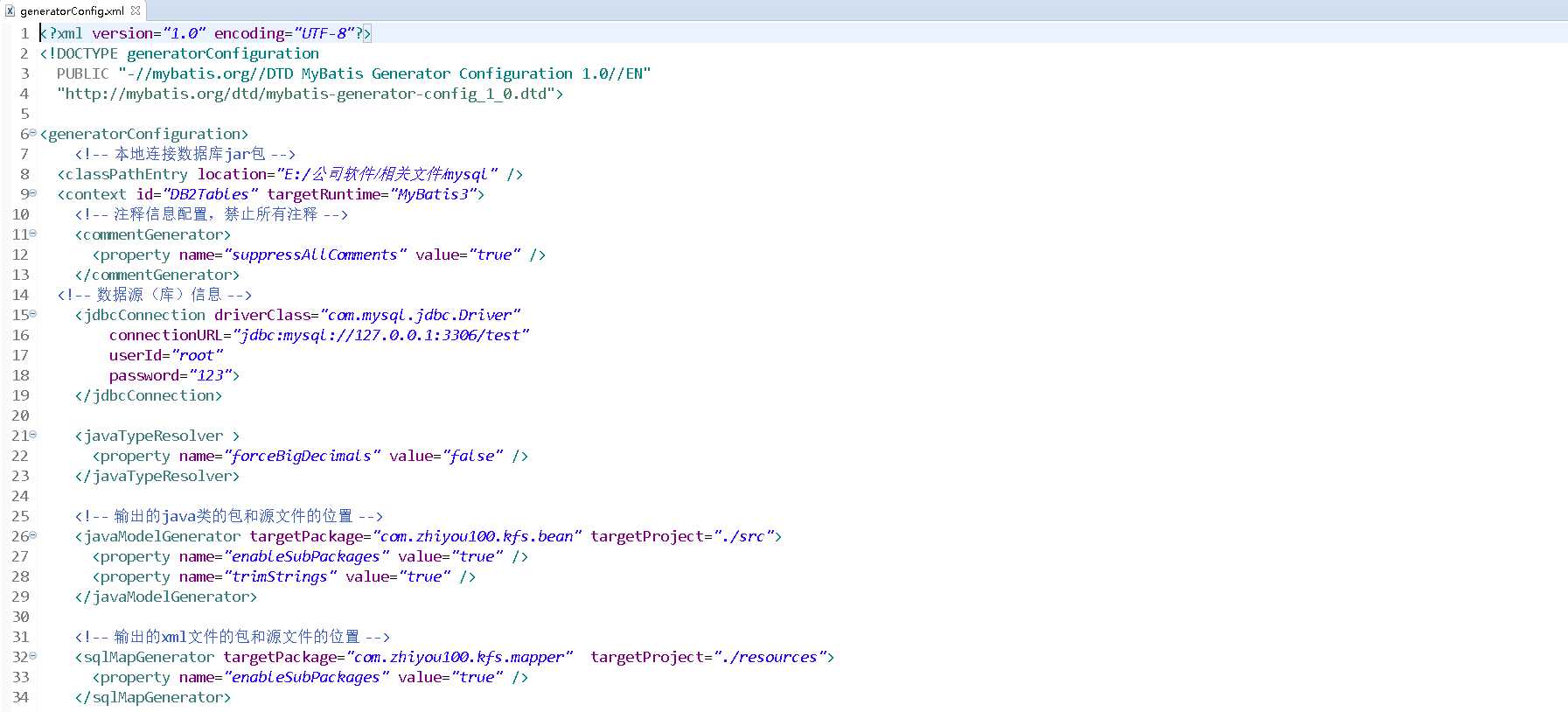
Task: Click the closing javaModelGenerator tag on line 29
Action: point(166,597)
